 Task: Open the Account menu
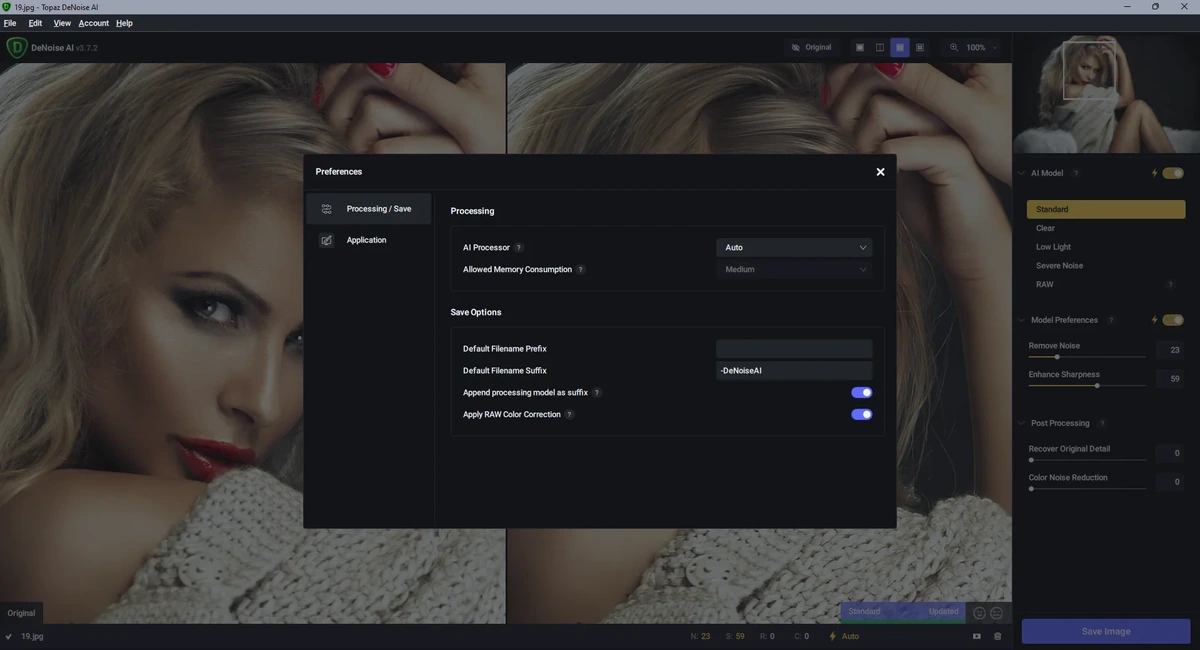94,23
